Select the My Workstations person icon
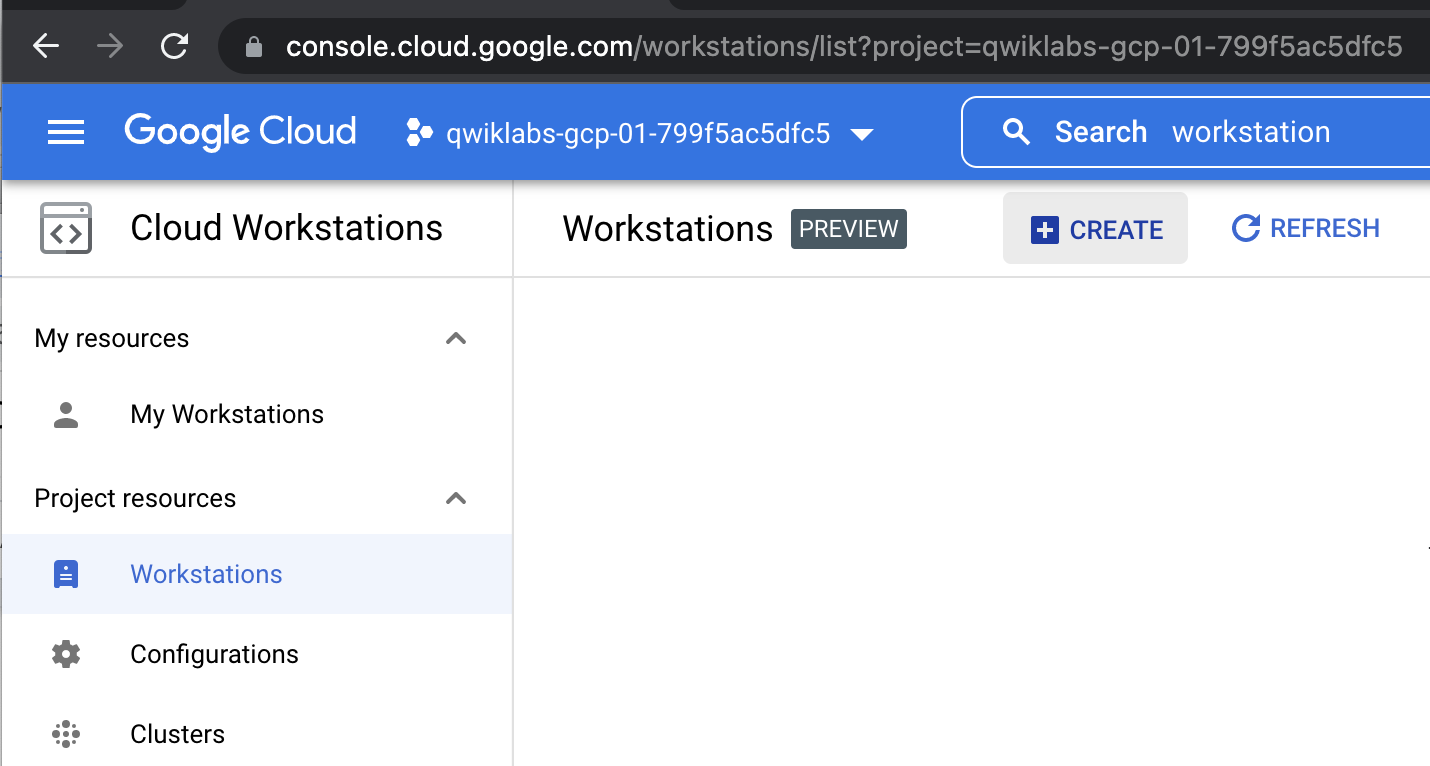 (x=65, y=414)
